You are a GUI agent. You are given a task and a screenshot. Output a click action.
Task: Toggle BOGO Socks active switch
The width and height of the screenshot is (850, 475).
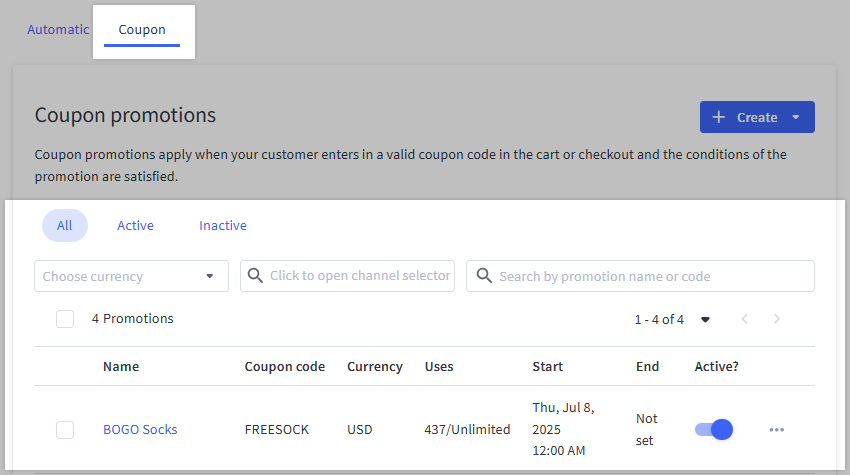714,430
